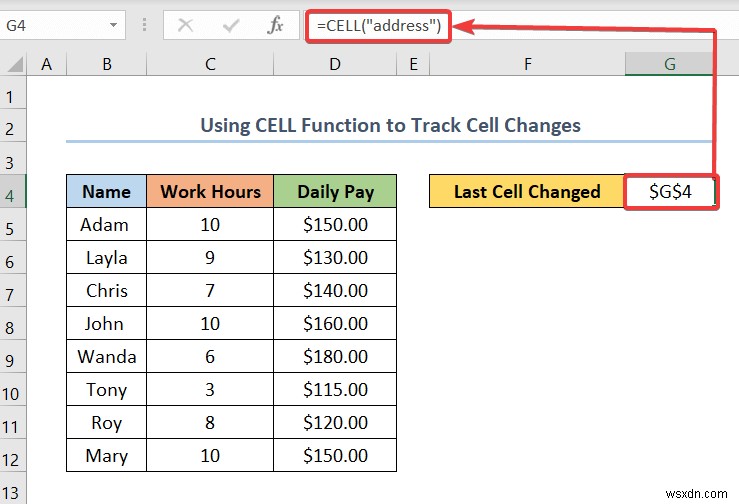Click Roy's work hours value 8
The width and height of the screenshot is (739, 504).
tap(210, 422)
